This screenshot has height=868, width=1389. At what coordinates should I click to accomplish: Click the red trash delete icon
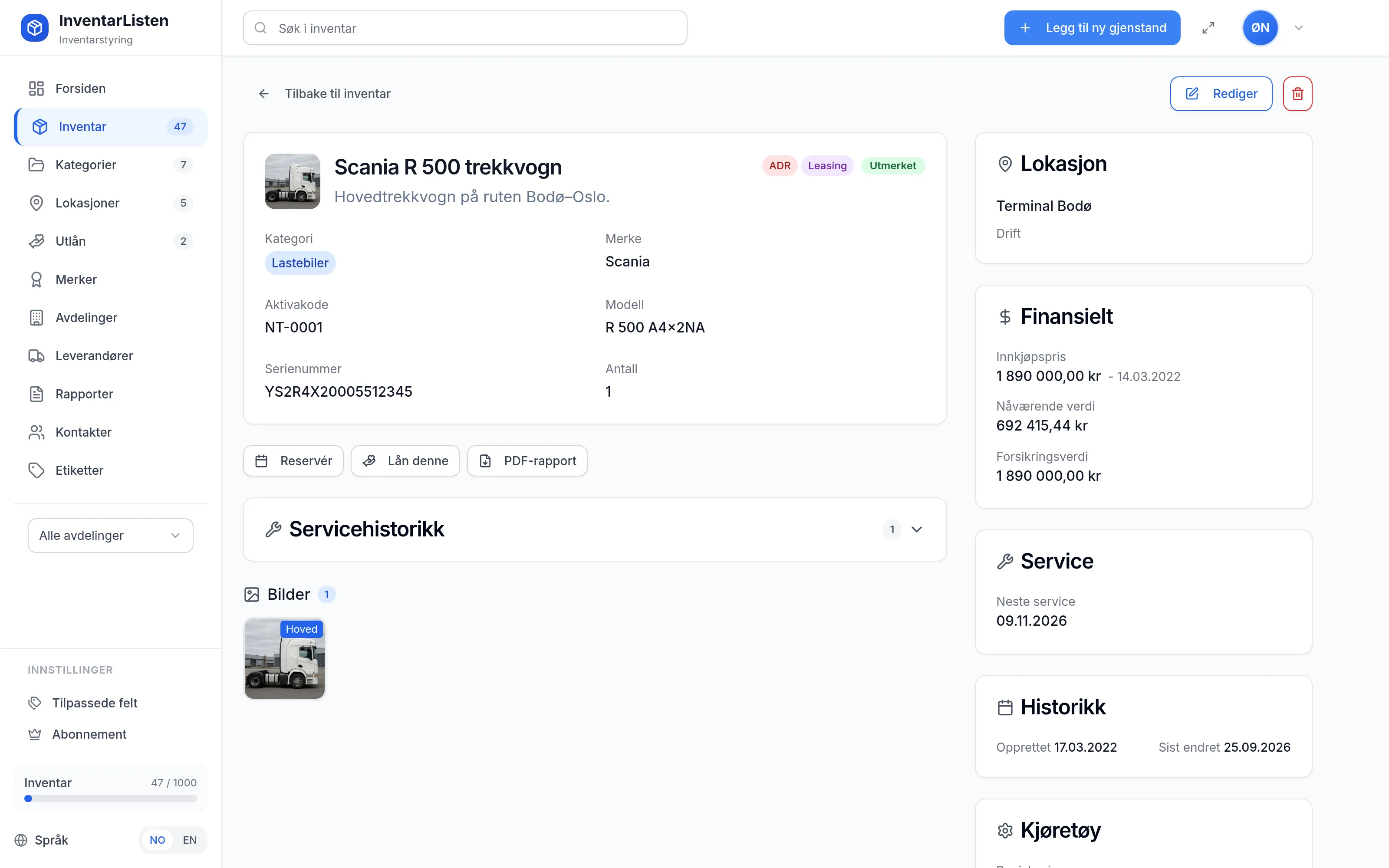coord(1297,94)
